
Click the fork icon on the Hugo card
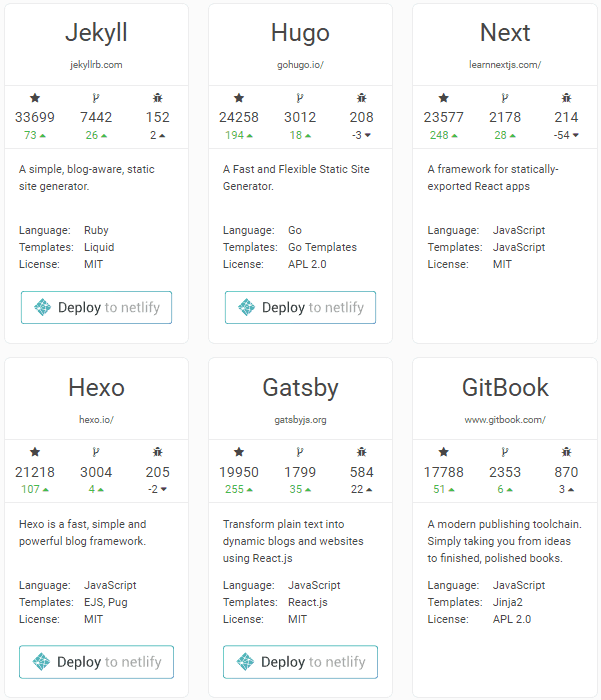(x=300, y=98)
